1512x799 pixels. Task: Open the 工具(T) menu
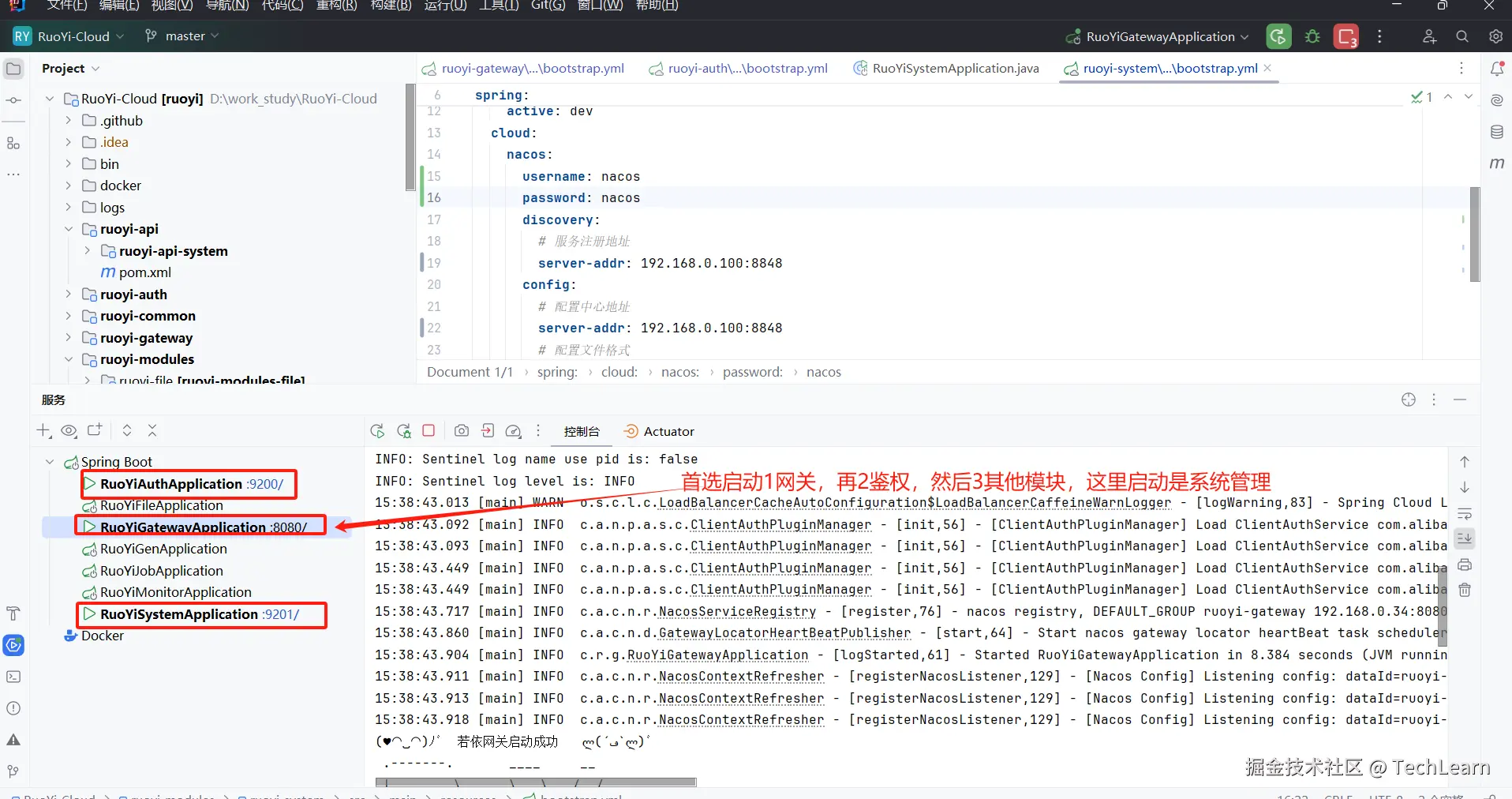499,6
